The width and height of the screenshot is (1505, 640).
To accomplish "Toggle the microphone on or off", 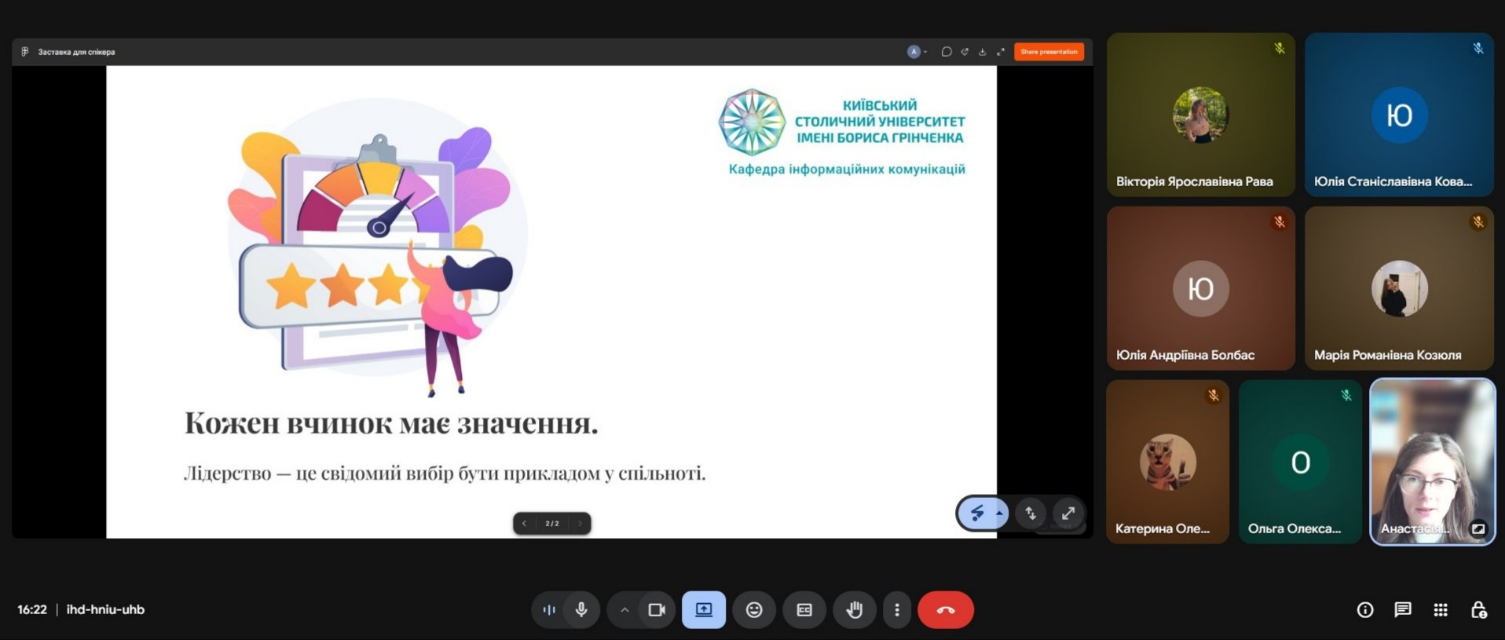I will [x=581, y=610].
